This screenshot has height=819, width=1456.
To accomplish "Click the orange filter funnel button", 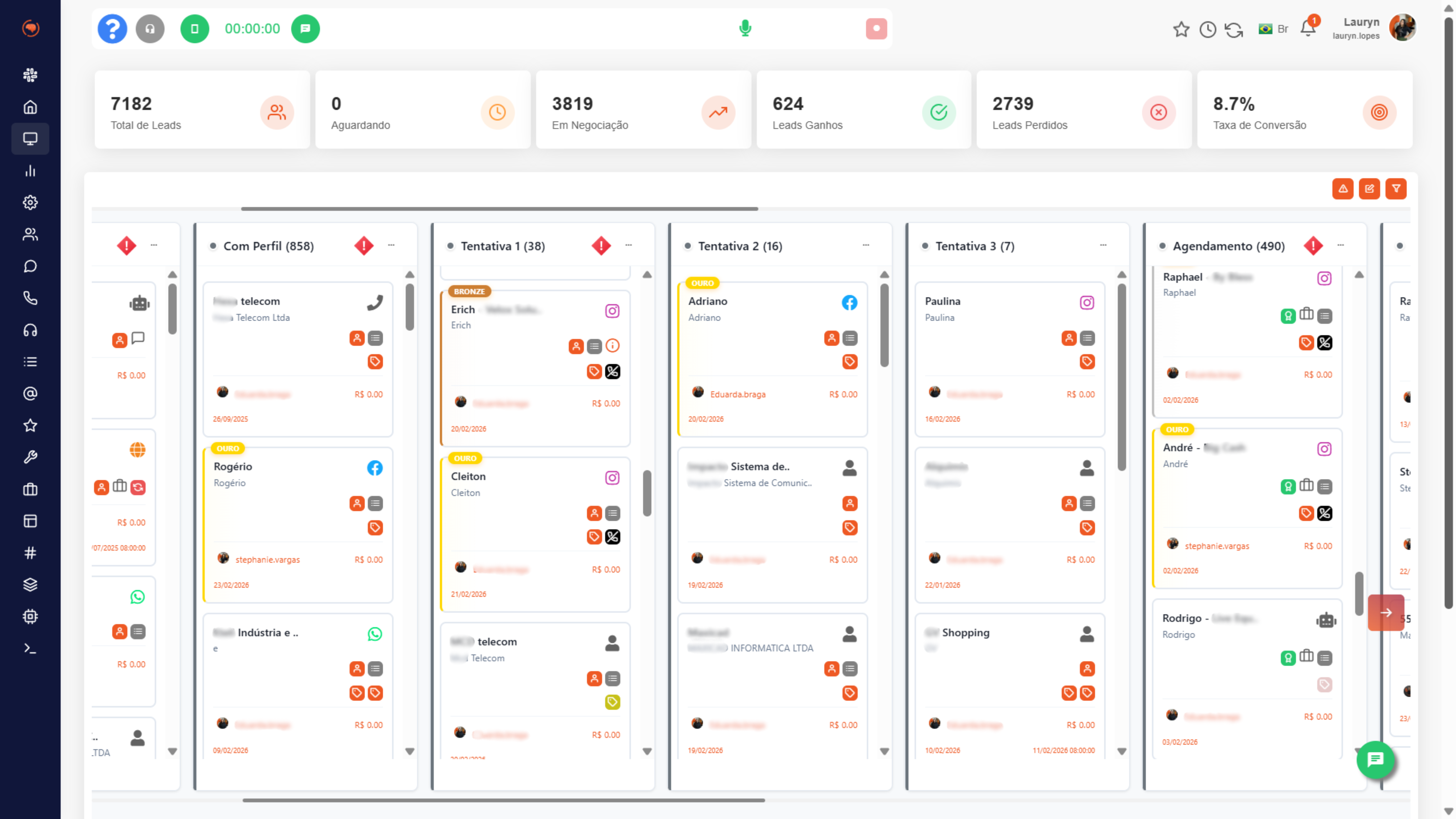I will [1396, 189].
